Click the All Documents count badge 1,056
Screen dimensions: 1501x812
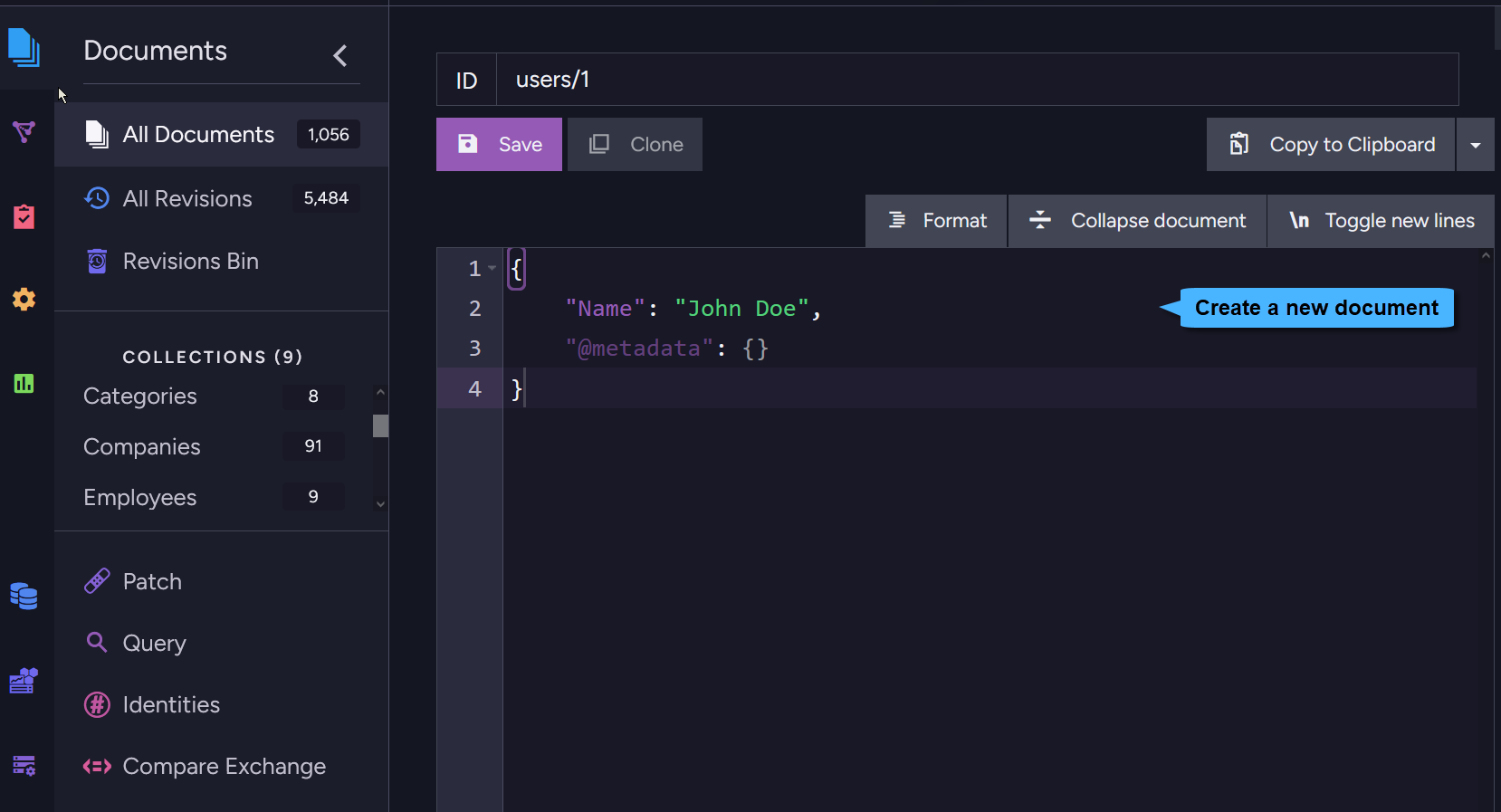[x=329, y=134]
